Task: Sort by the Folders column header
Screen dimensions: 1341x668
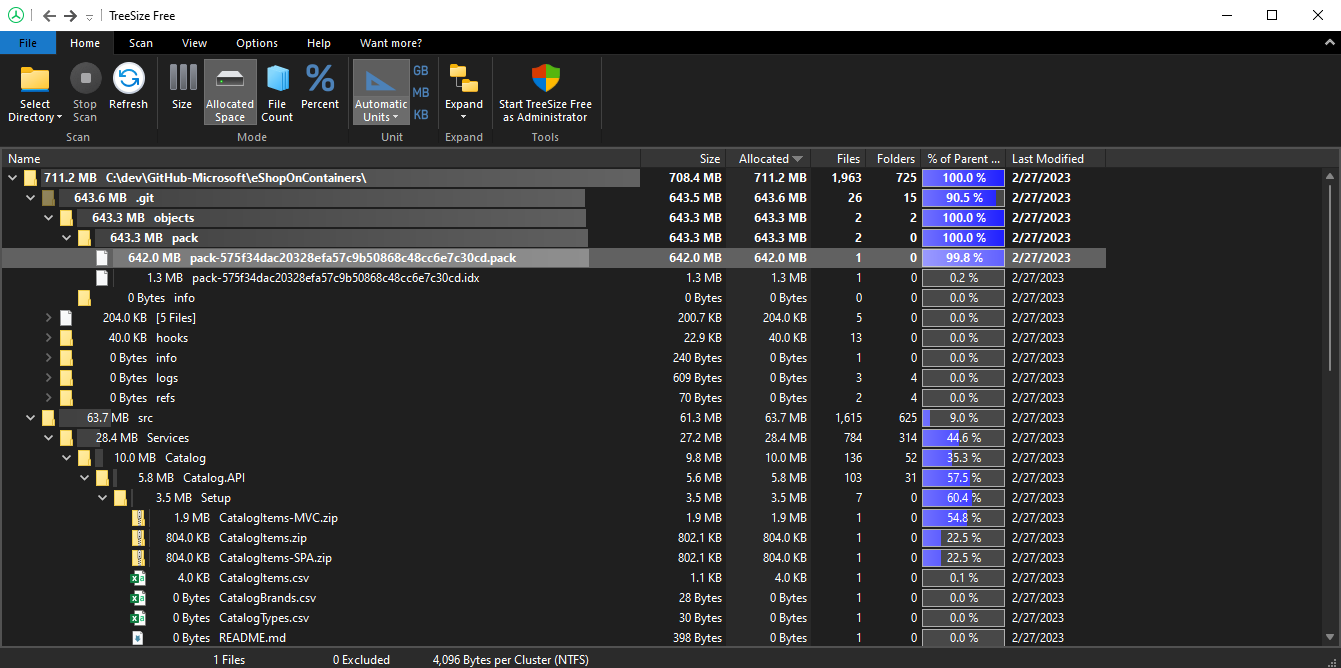Action: pyautogui.click(x=893, y=158)
